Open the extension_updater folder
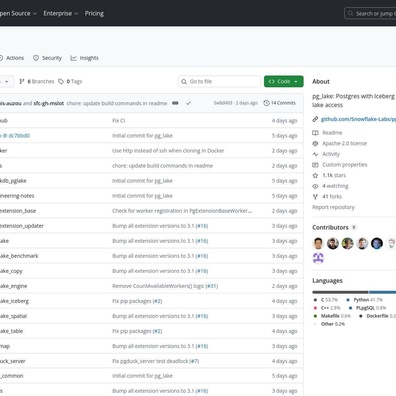This screenshot has width=396, height=396. pos(22,226)
